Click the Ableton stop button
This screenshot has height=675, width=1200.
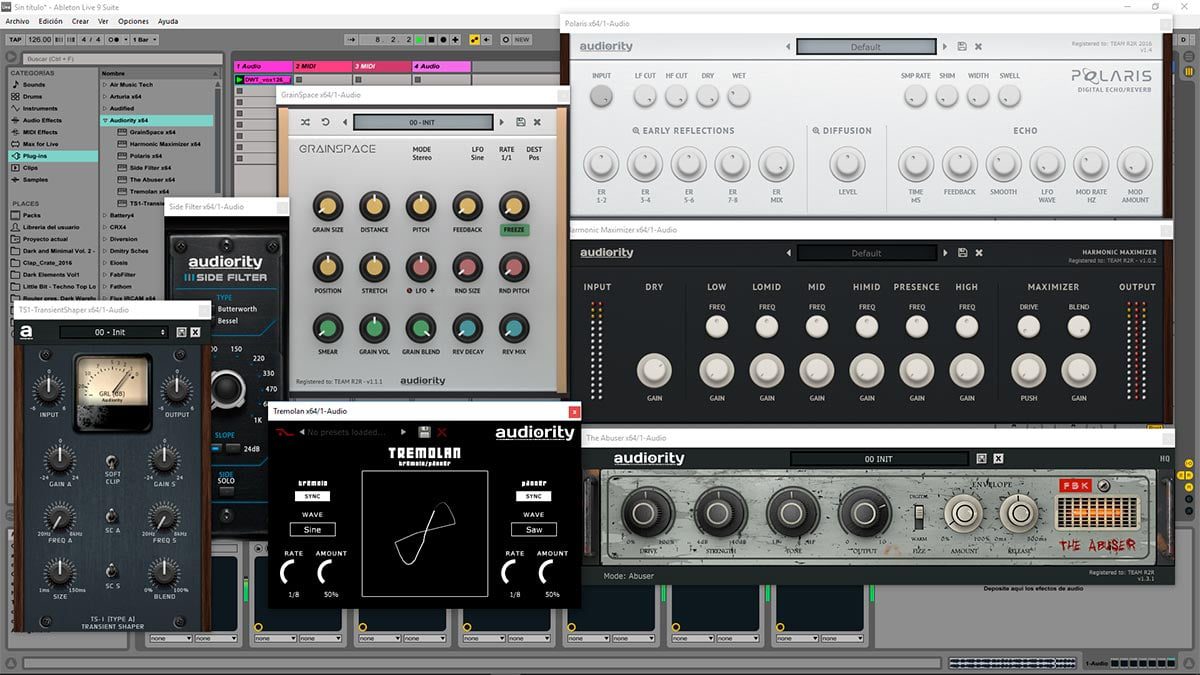pyautogui.click(x=431, y=40)
